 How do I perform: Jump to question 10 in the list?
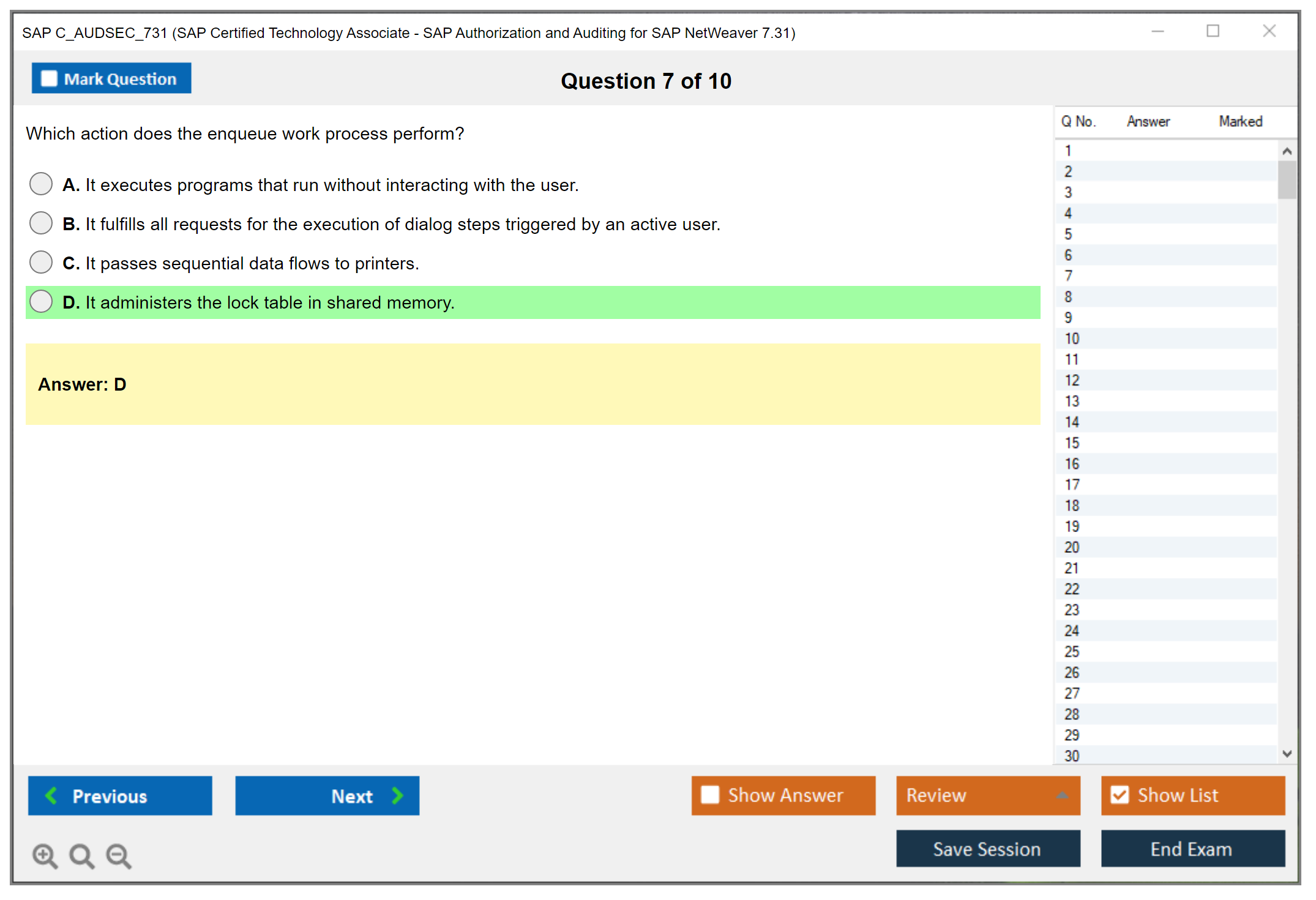pyautogui.click(x=1072, y=339)
